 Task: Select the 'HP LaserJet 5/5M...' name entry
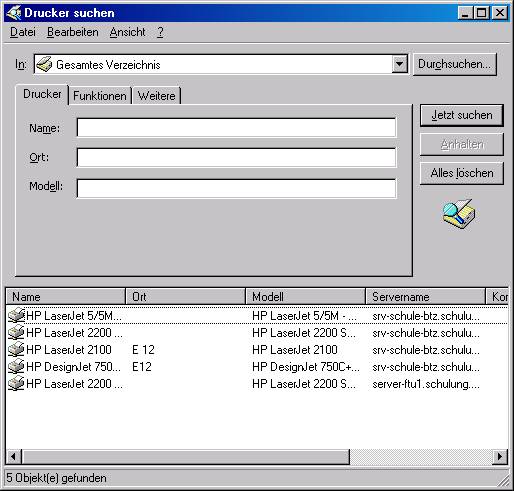(74, 316)
